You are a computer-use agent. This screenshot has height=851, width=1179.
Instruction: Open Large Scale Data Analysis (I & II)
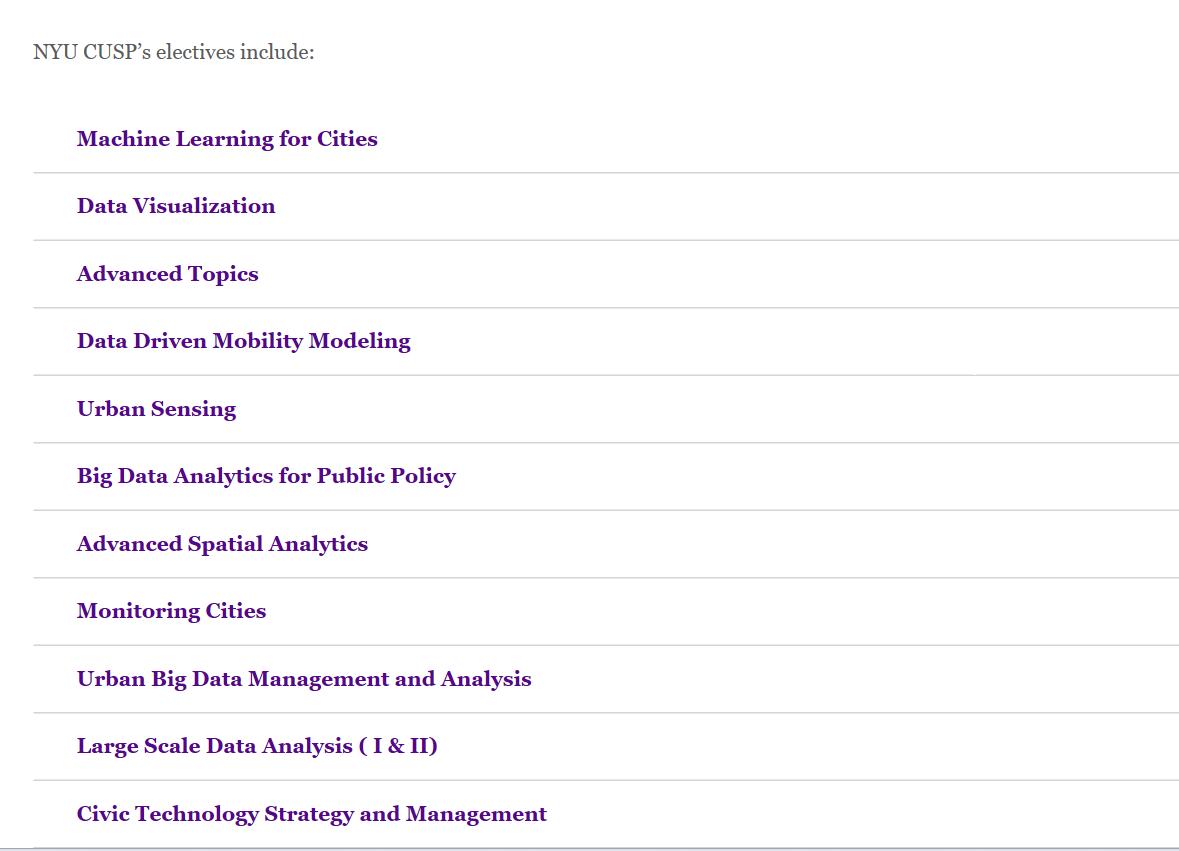click(257, 746)
